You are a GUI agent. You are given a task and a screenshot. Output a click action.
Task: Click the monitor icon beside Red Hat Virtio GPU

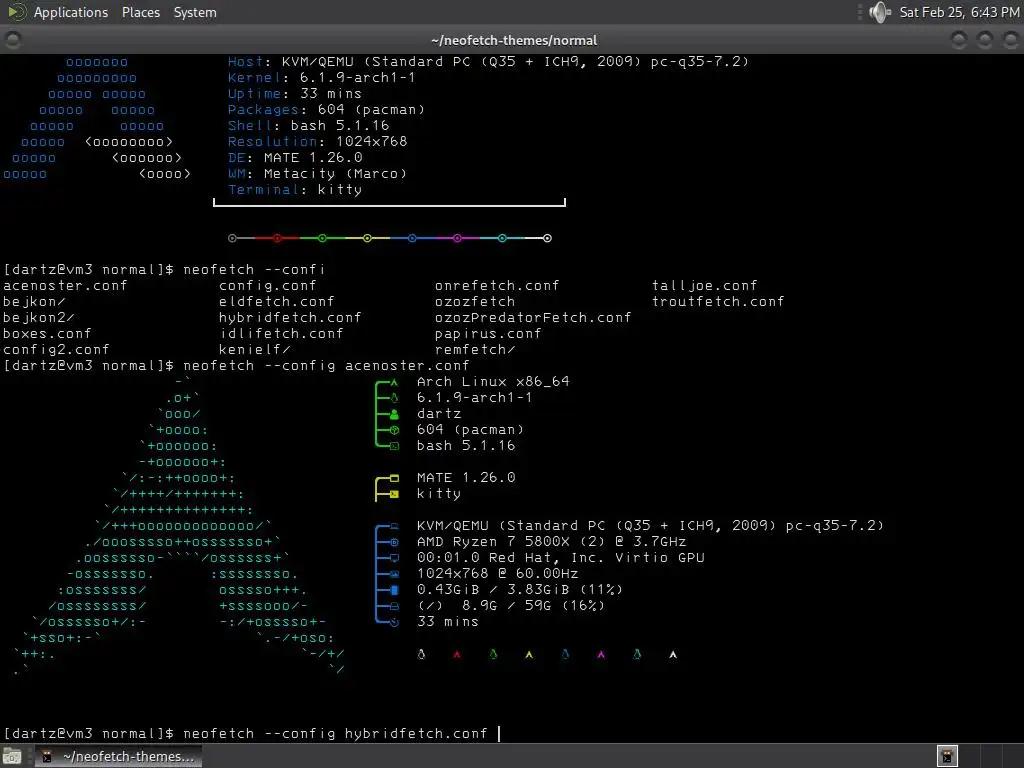point(394,558)
